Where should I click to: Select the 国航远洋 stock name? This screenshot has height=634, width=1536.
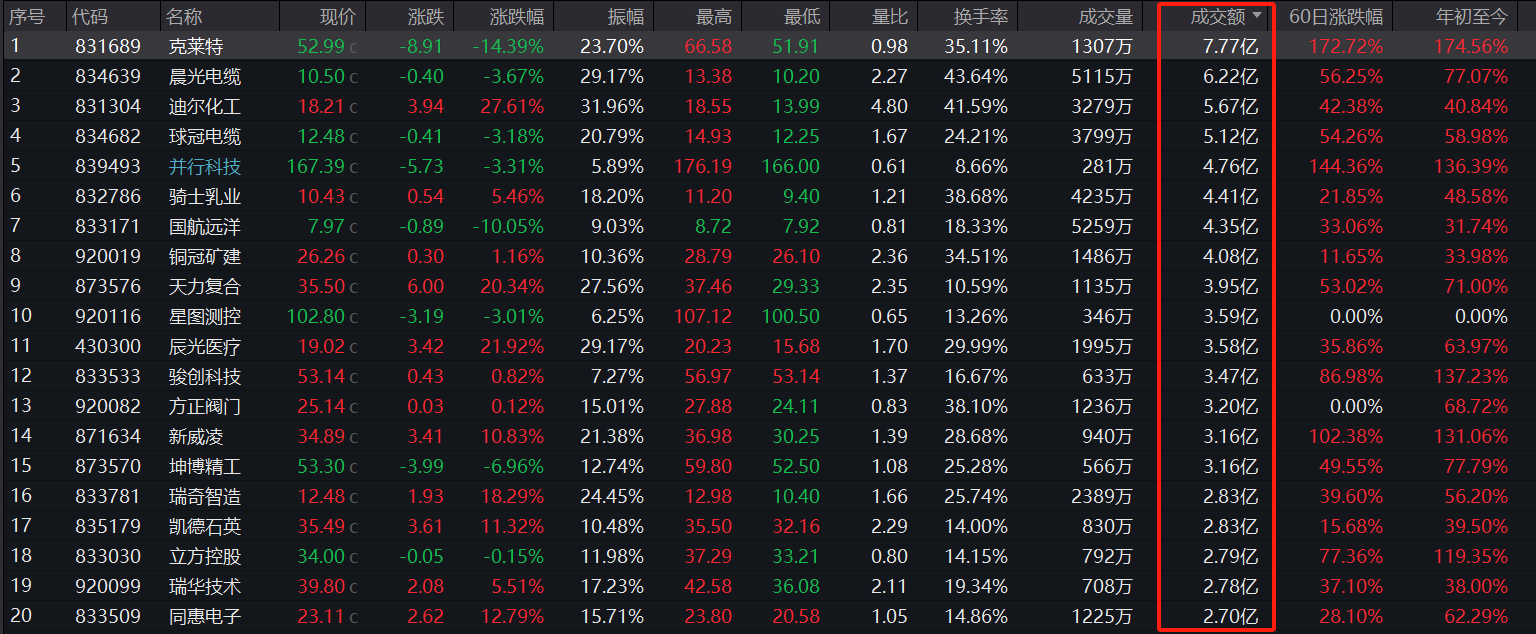click(x=205, y=227)
